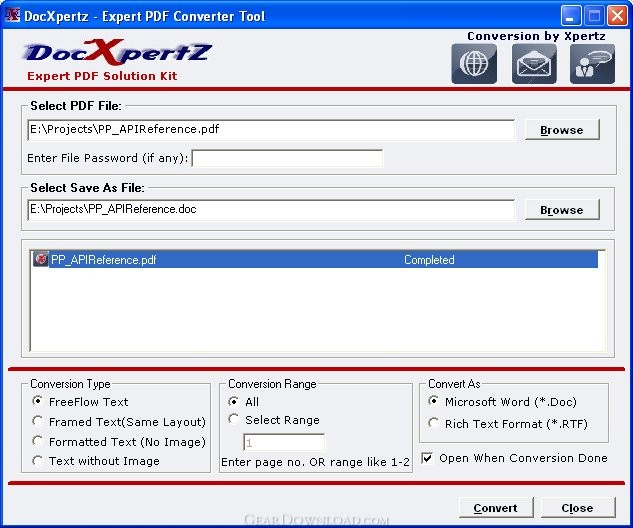
Task: Select Framed Text(Same Layout) conversion type
Action: click(x=38, y=422)
